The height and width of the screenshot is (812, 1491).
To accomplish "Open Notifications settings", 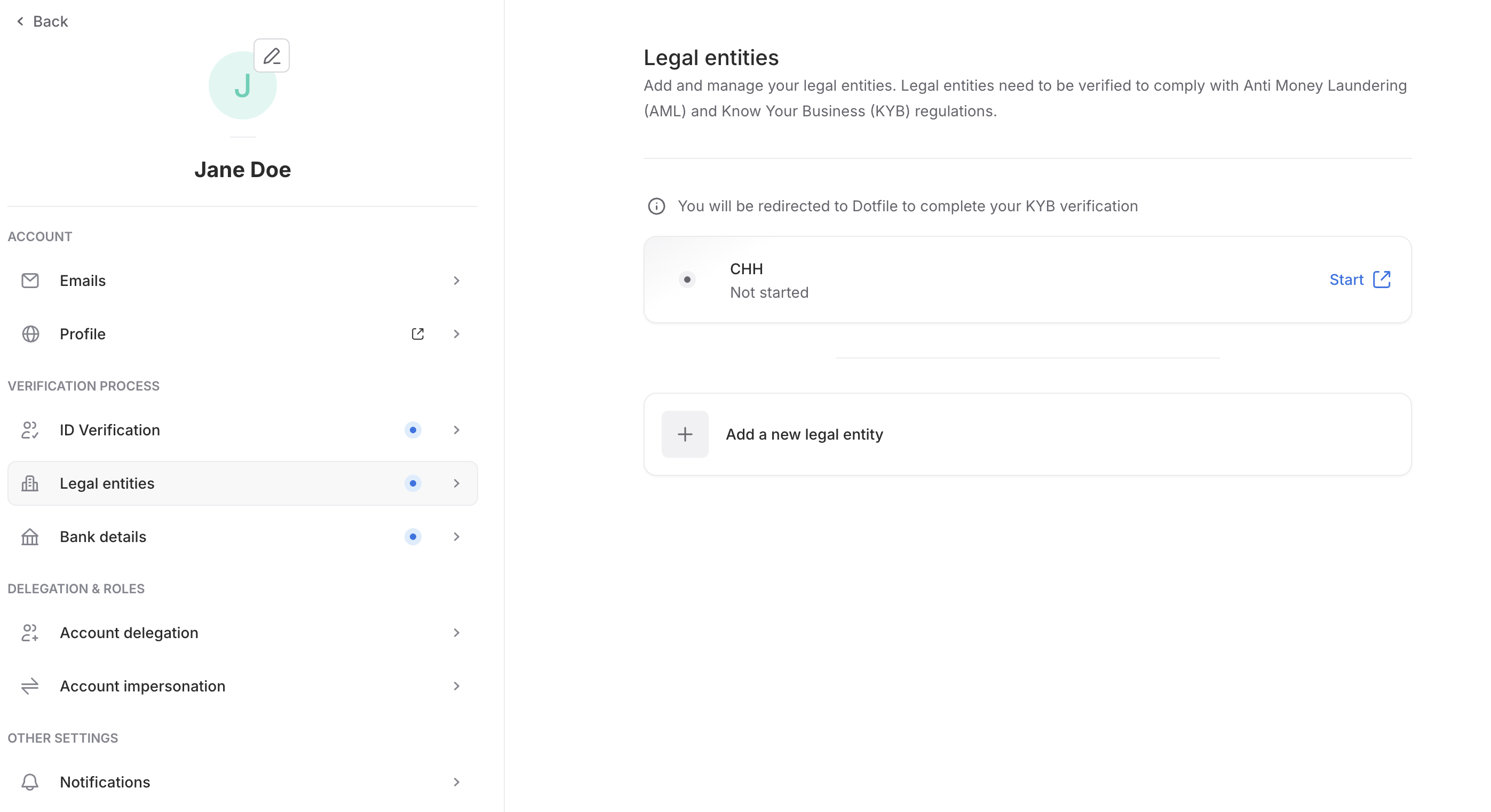I will click(x=242, y=782).
